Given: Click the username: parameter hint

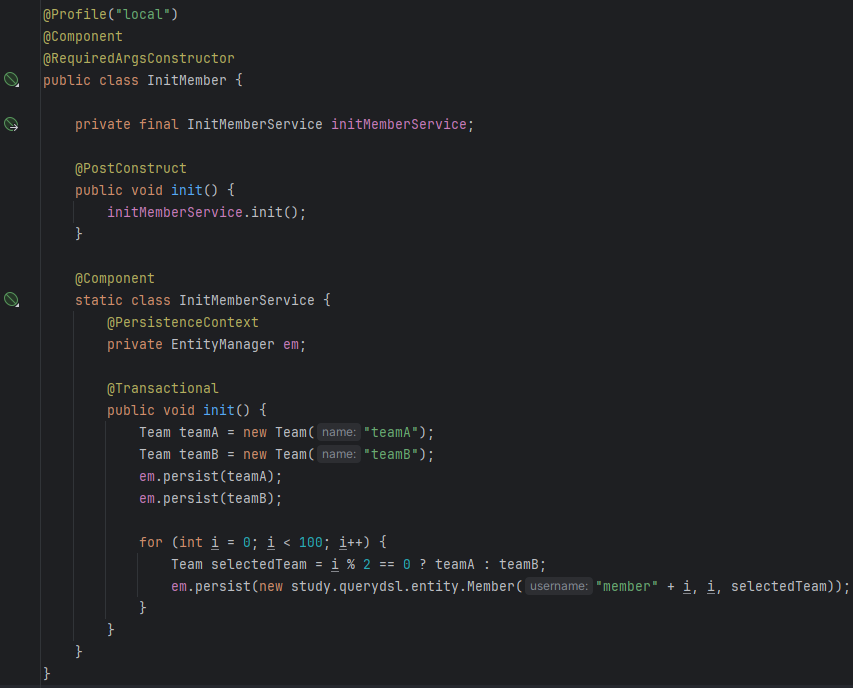Looking at the screenshot, I should [559, 586].
